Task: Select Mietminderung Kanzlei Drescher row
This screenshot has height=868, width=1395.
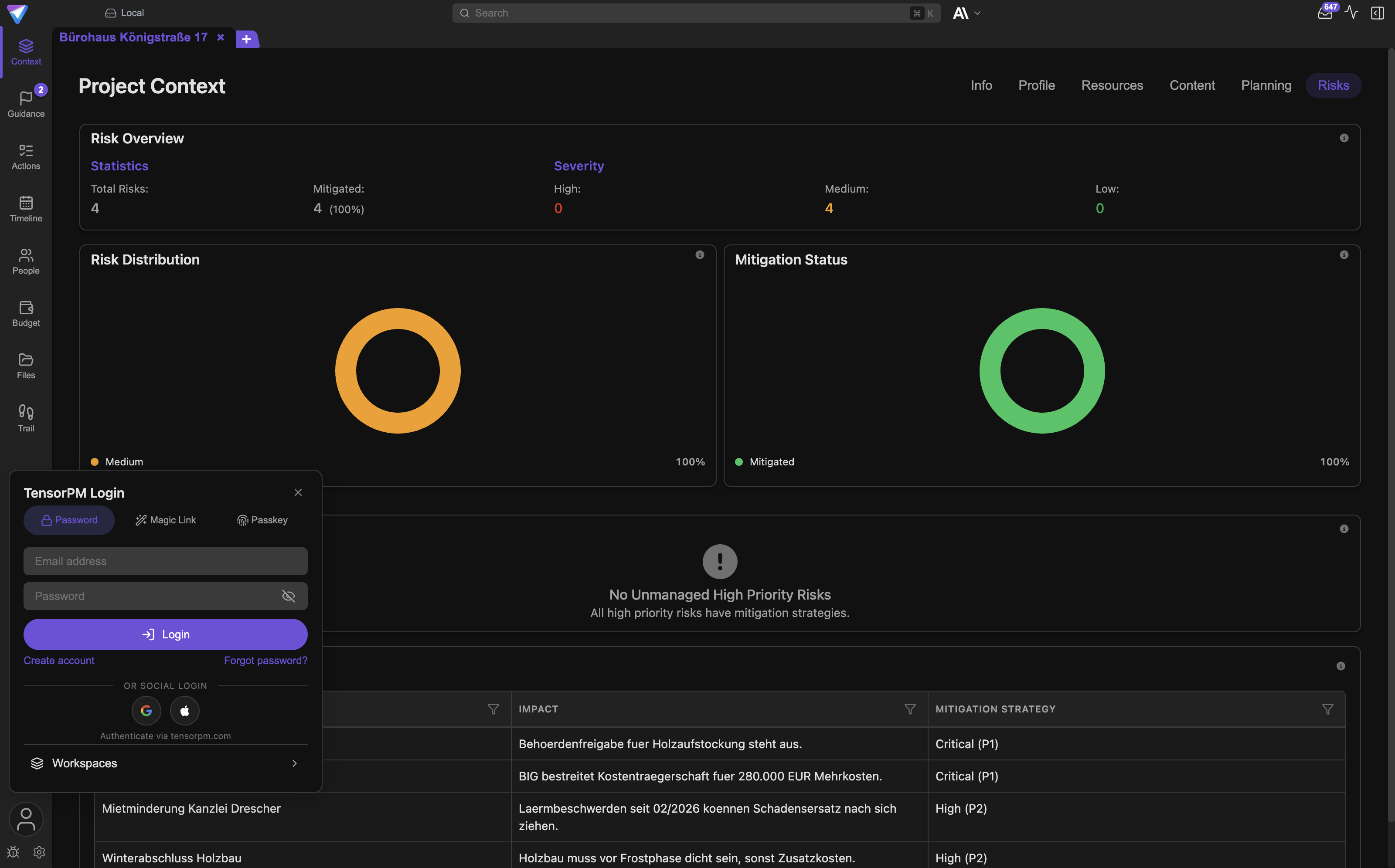Action: [720, 817]
